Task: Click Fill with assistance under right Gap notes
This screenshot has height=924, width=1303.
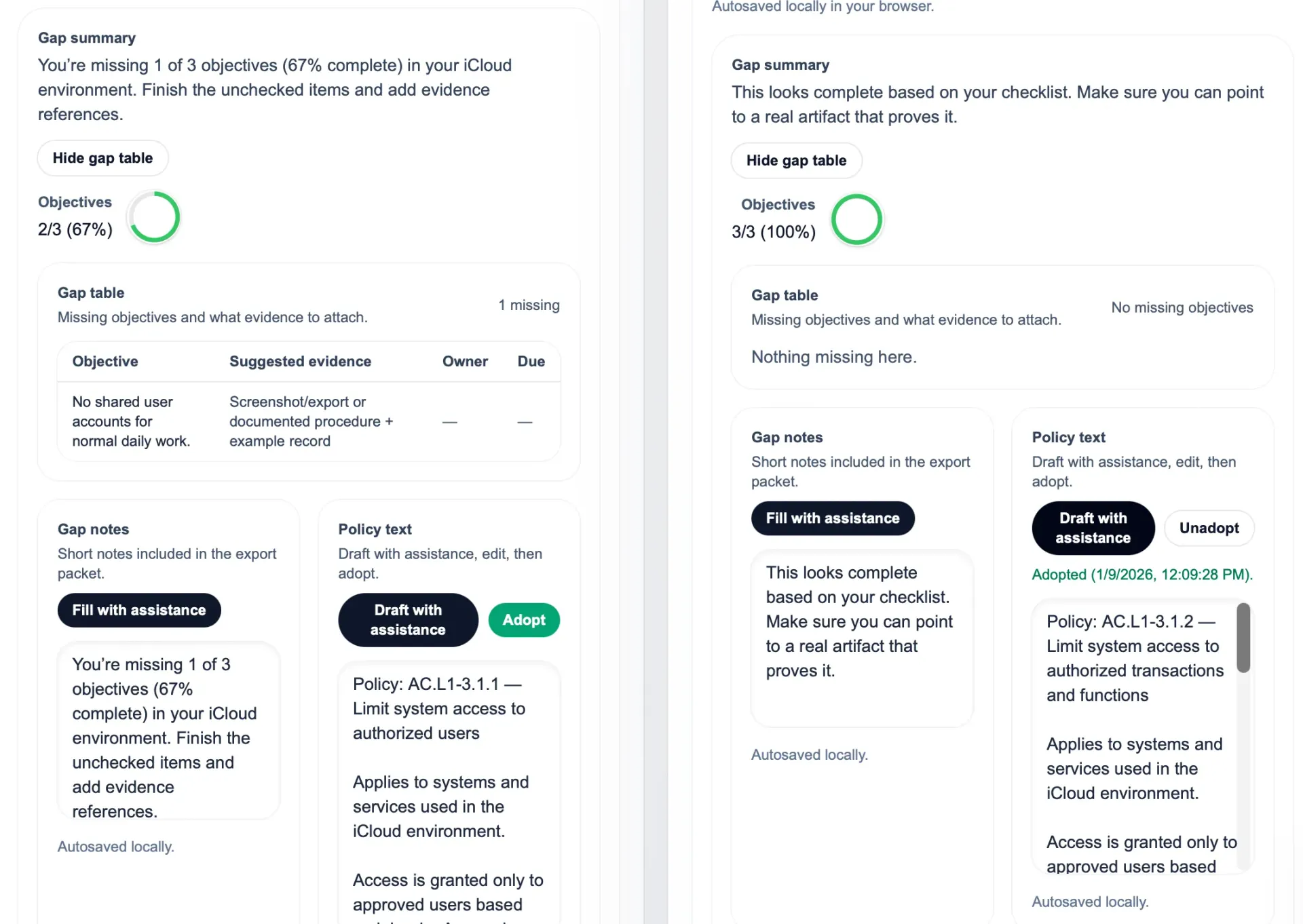Action: (833, 518)
